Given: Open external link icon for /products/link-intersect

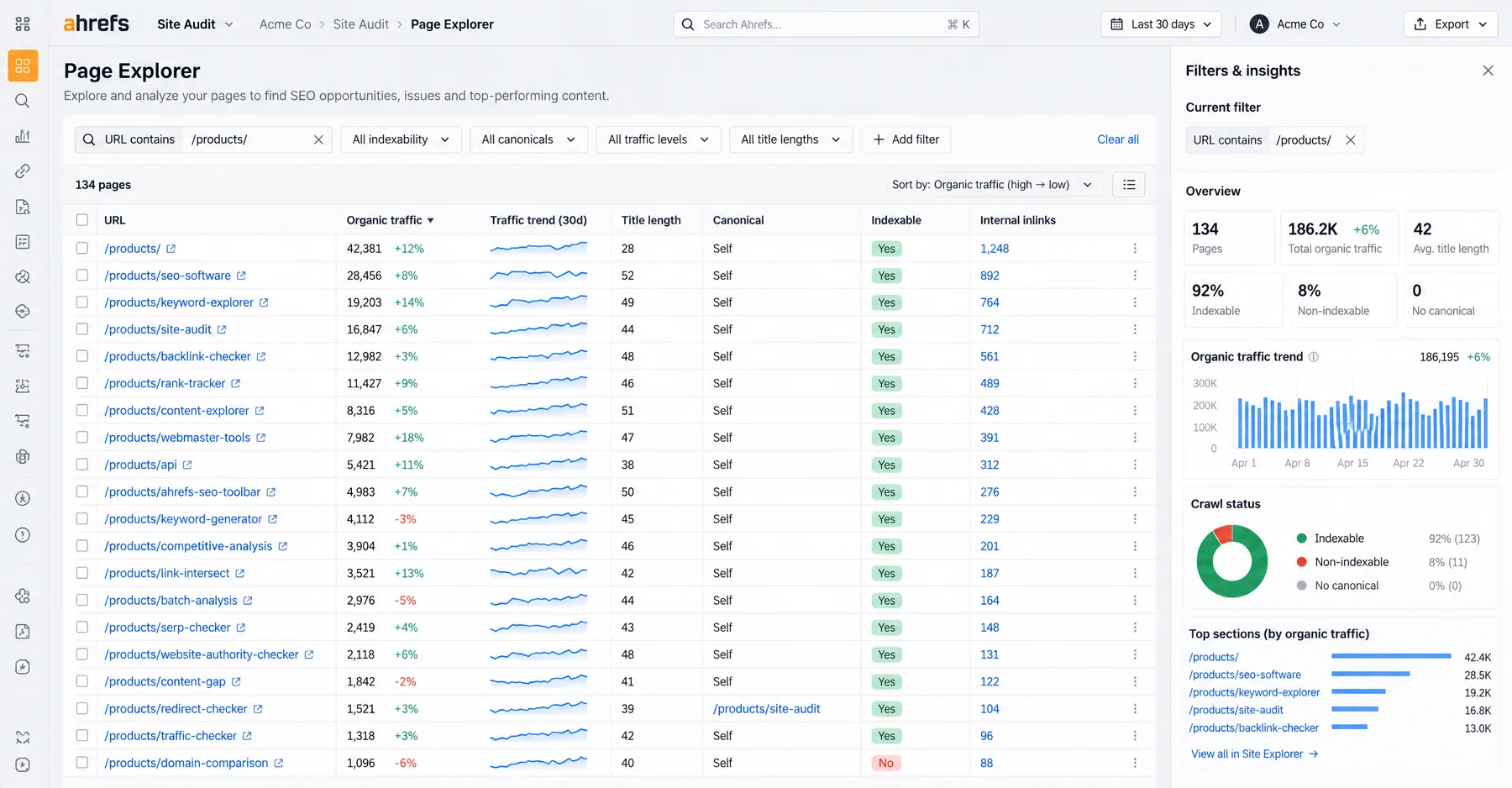Looking at the screenshot, I should (x=239, y=573).
